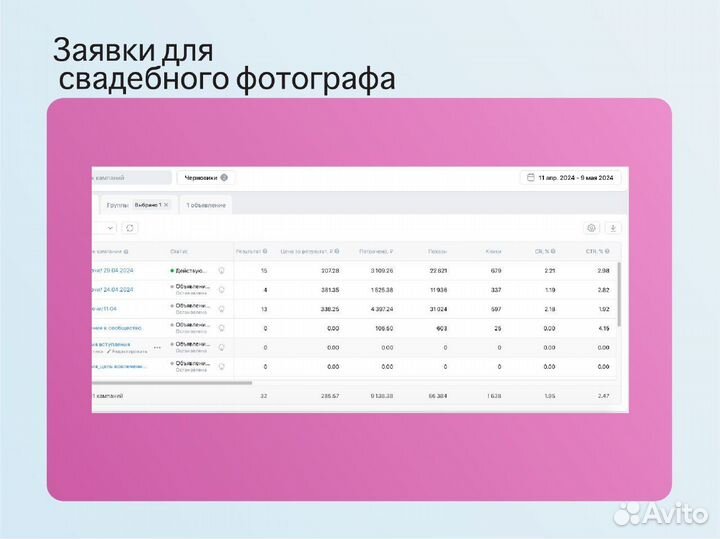The height and width of the screenshot is (539, 720).
Task: Click info icon beside Результат header
Action: 265,251
